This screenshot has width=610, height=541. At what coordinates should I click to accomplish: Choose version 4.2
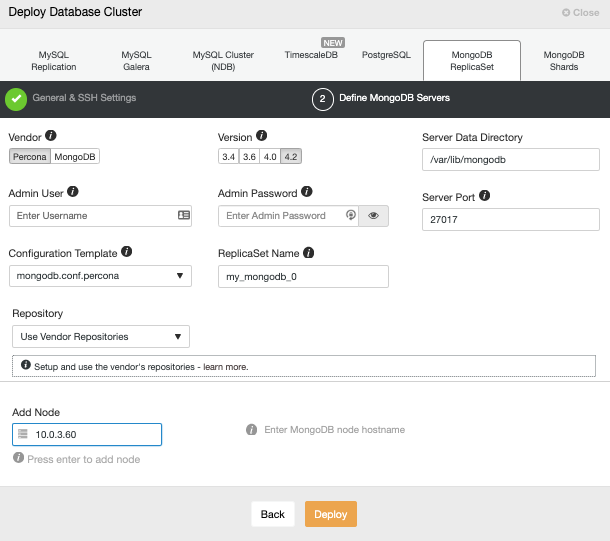(x=291, y=157)
